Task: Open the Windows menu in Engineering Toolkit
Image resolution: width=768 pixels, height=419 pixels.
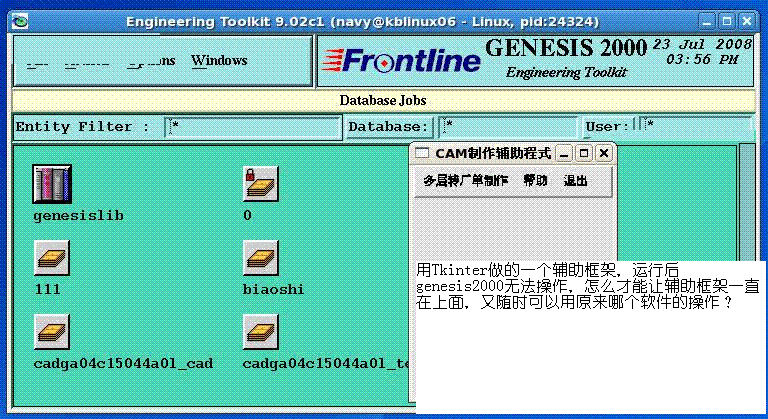Action: point(219,61)
